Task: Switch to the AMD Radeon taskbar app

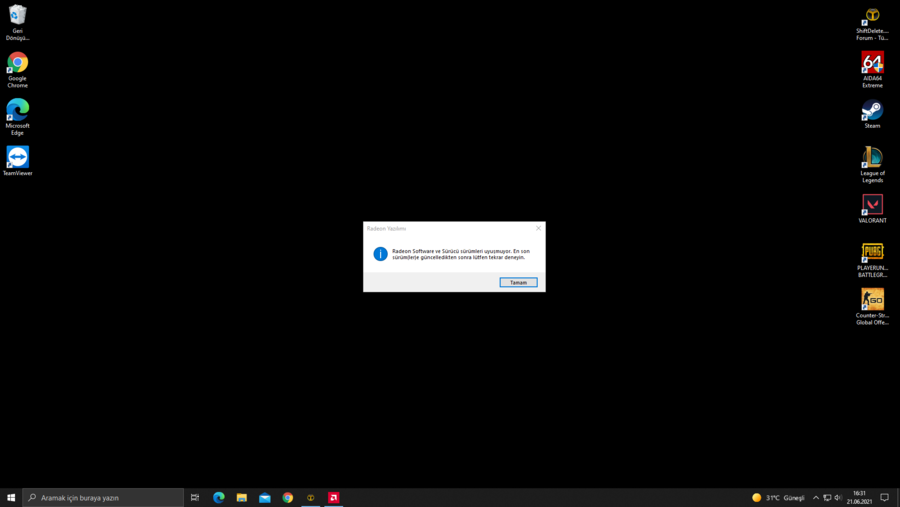Action: click(x=333, y=497)
